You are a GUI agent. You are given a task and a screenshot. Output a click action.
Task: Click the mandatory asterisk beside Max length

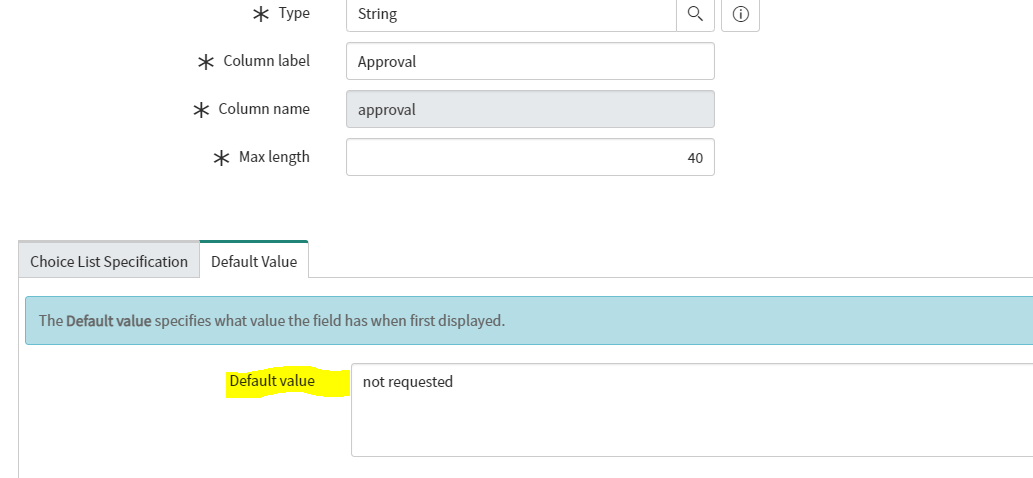click(x=221, y=158)
